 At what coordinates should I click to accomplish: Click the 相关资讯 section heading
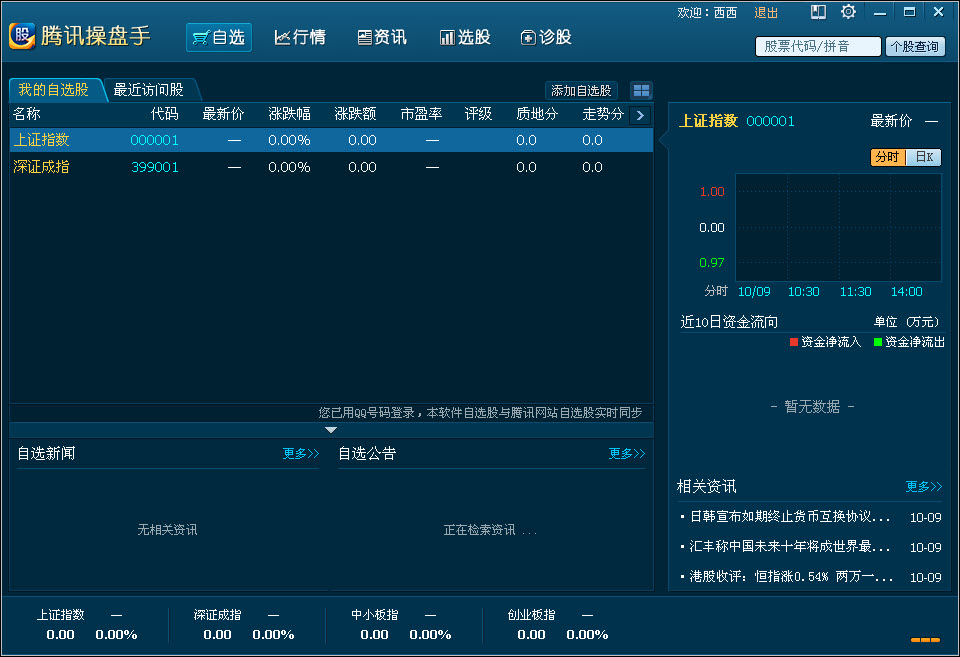coord(707,487)
